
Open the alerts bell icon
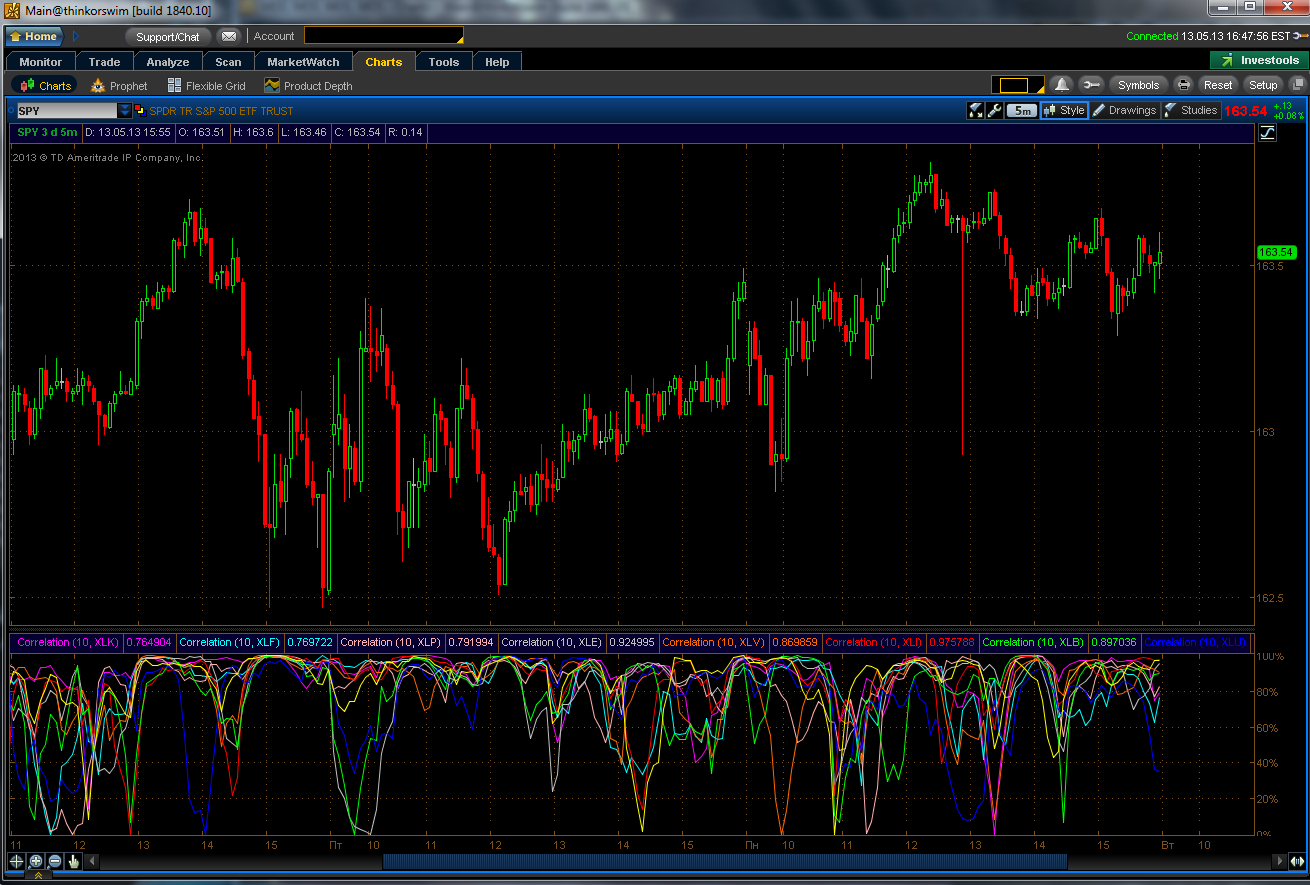pos(1061,85)
